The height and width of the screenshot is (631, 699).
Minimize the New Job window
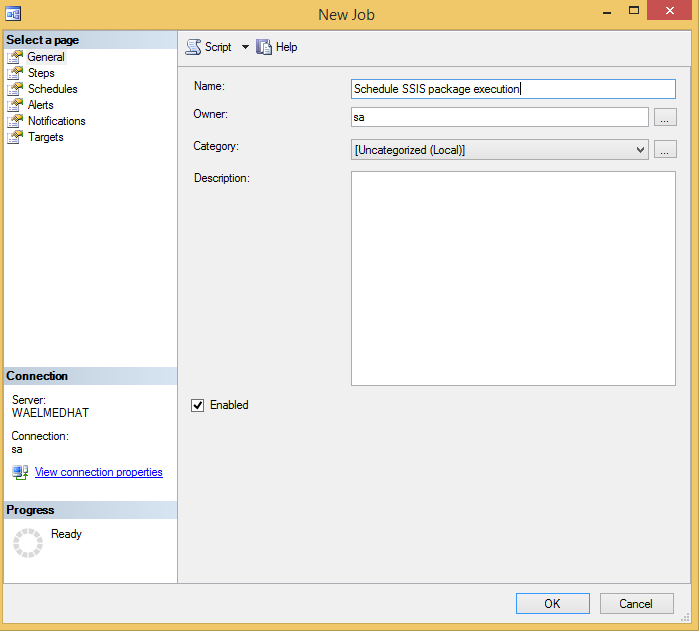coord(607,11)
